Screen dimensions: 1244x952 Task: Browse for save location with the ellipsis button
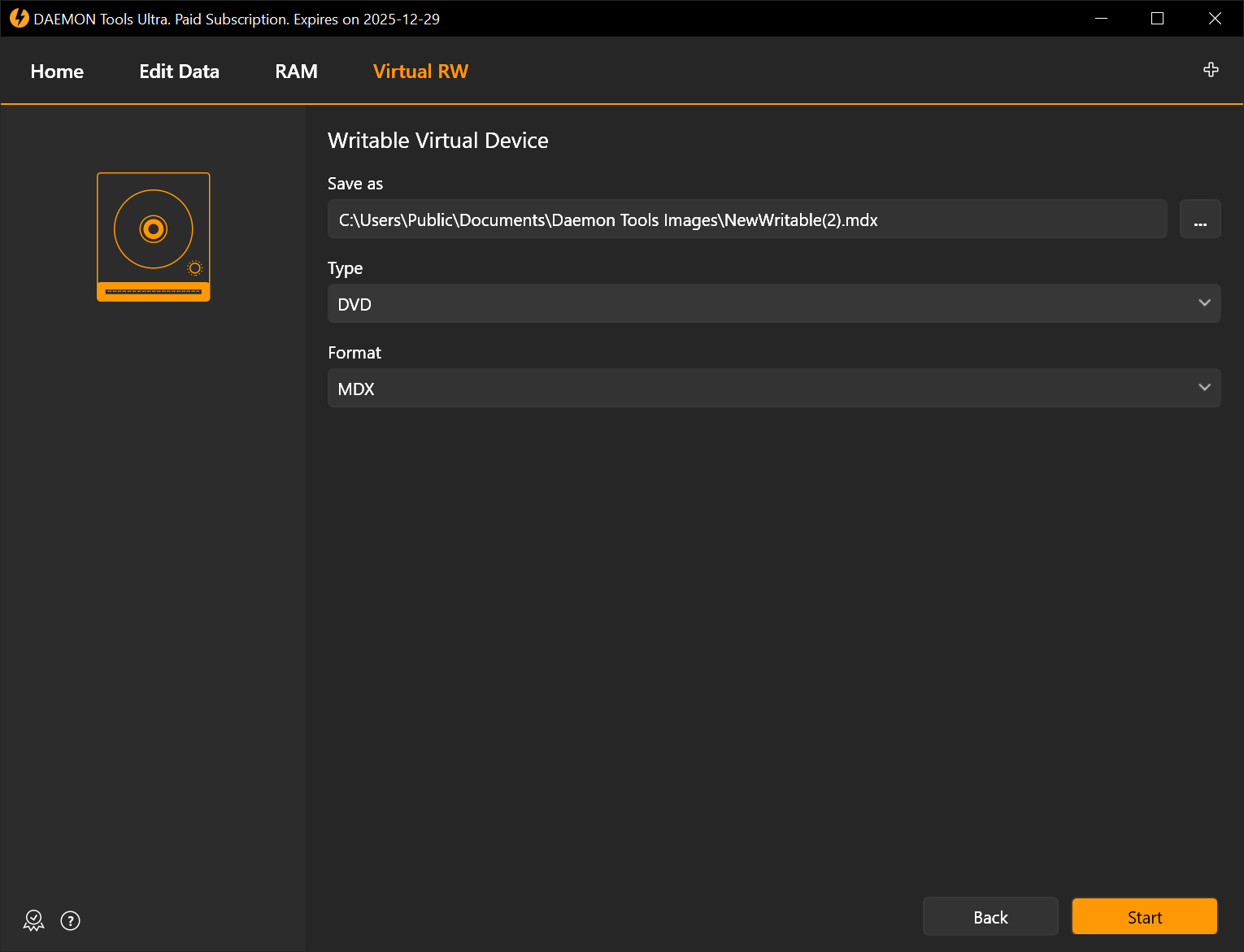(x=1199, y=220)
